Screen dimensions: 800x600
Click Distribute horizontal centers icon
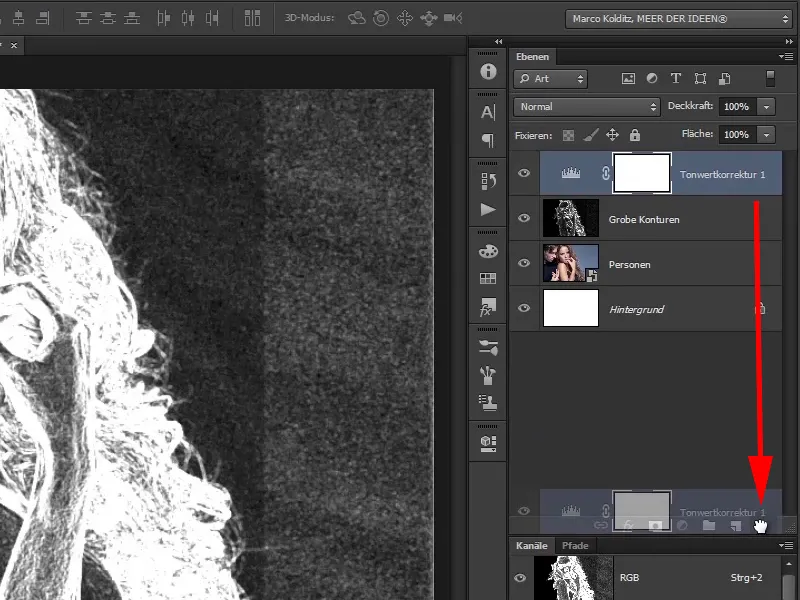[188, 18]
